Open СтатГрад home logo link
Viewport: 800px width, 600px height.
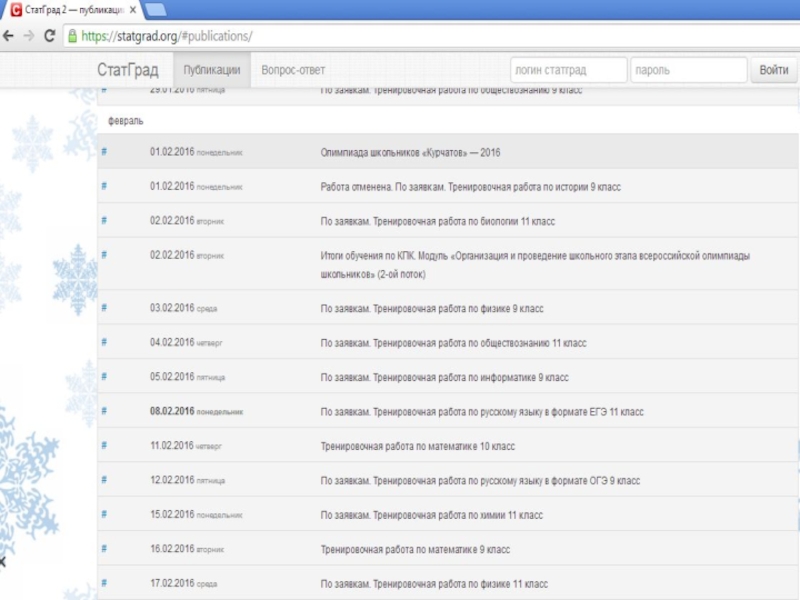pos(127,70)
